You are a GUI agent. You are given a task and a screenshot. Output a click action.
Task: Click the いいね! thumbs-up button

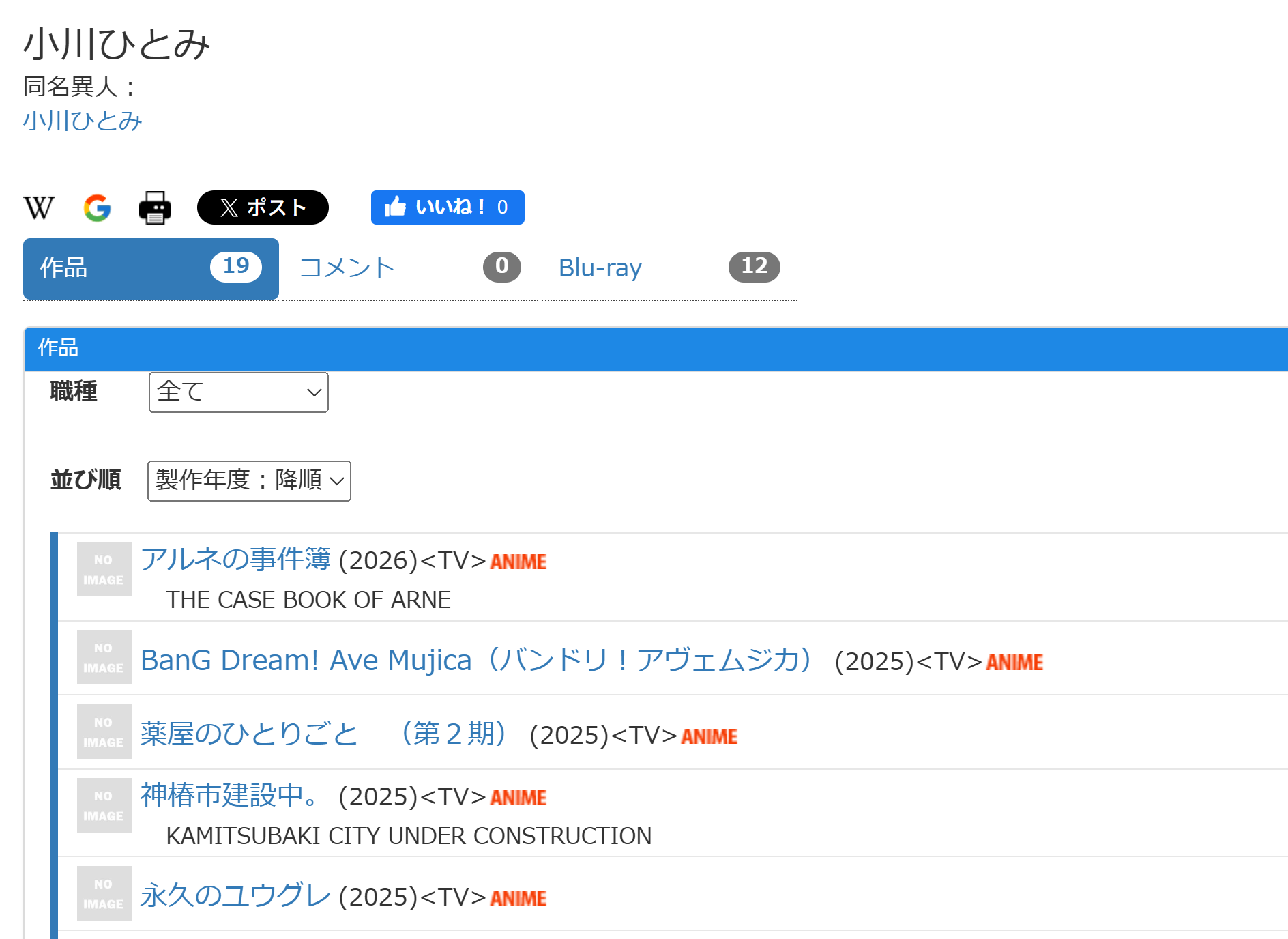tap(447, 207)
